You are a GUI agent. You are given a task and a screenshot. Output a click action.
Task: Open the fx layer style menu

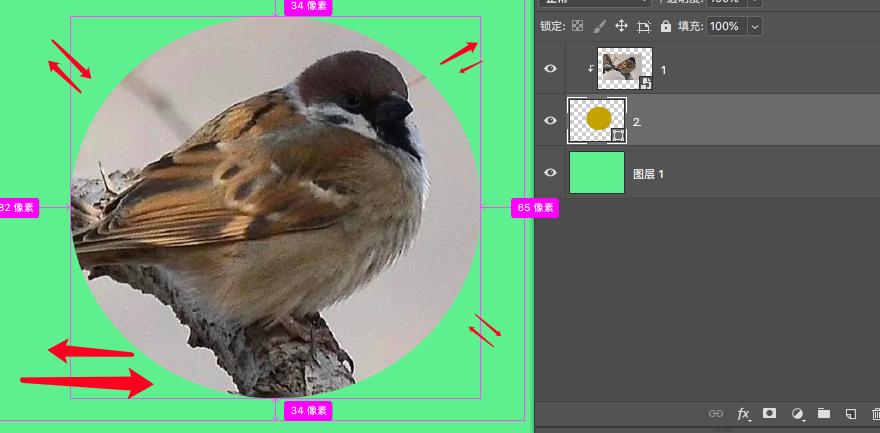[x=744, y=414]
